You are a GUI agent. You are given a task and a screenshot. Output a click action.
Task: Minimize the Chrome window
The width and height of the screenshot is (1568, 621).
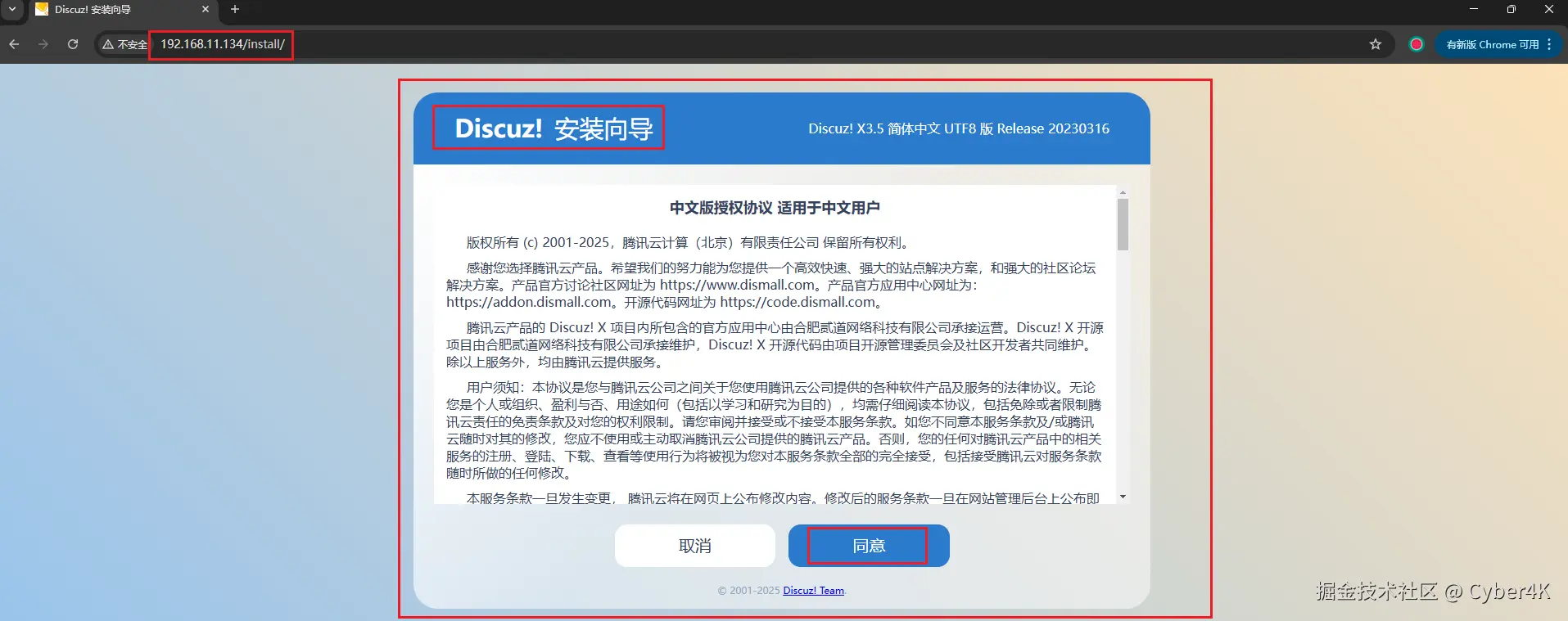coord(1474,9)
